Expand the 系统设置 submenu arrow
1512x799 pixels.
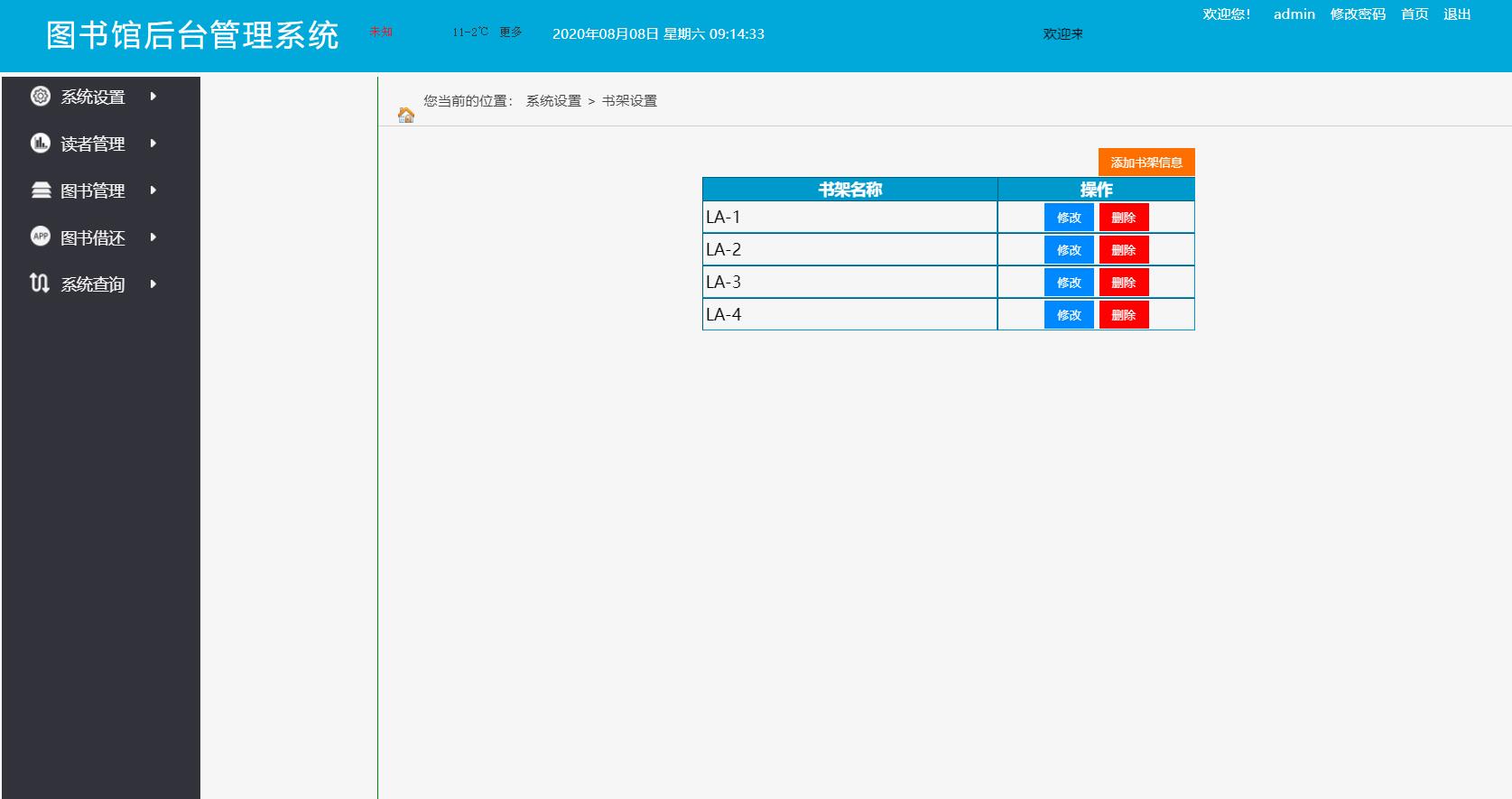[153, 97]
